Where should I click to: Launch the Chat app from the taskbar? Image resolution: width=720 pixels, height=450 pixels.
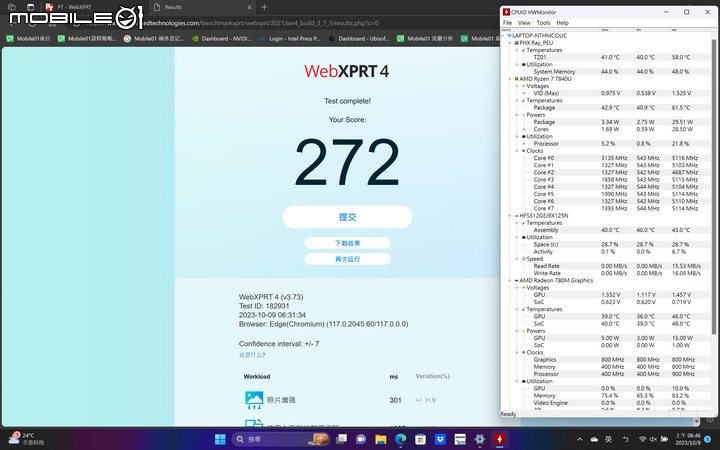(x=361, y=439)
